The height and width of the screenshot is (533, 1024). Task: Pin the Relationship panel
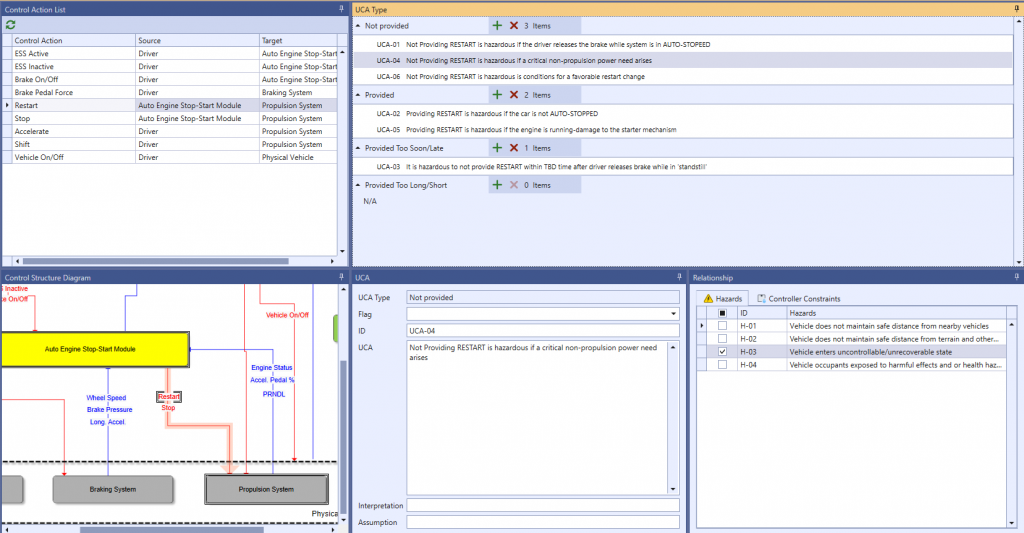coord(1016,277)
